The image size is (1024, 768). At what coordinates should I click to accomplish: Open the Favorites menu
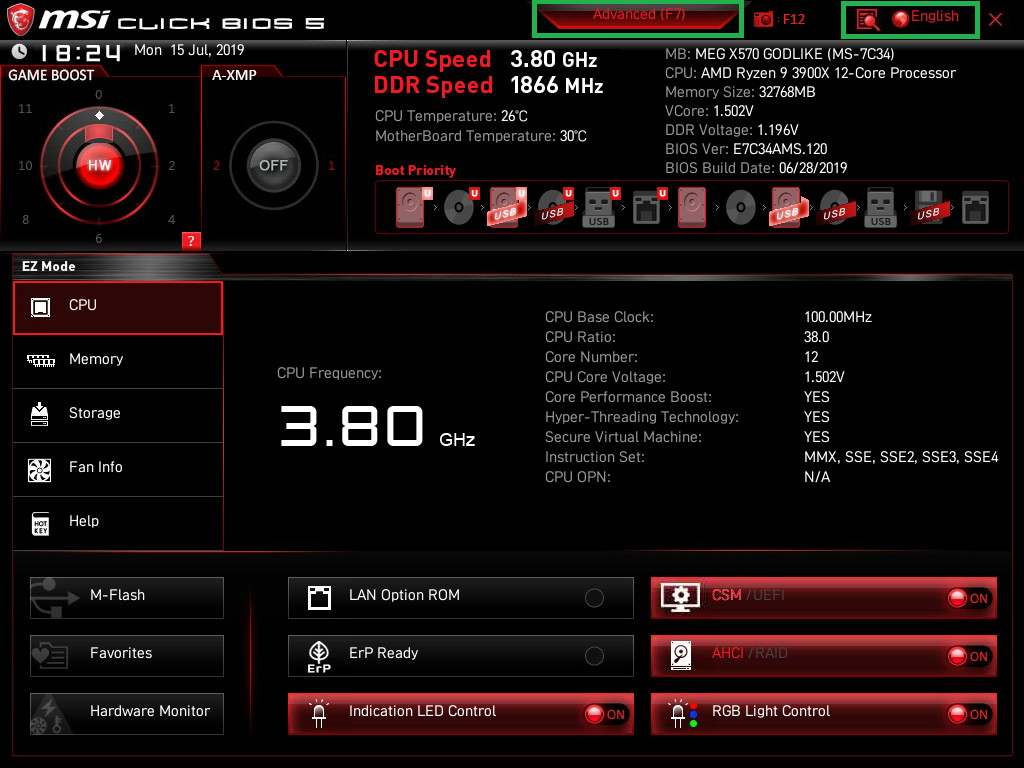tap(127, 656)
